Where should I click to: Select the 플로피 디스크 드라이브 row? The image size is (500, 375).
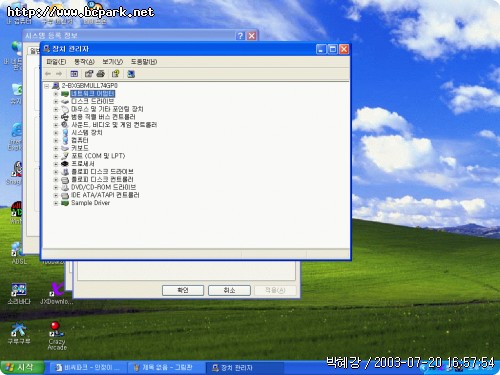pyautogui.click(x=102, y=172)
